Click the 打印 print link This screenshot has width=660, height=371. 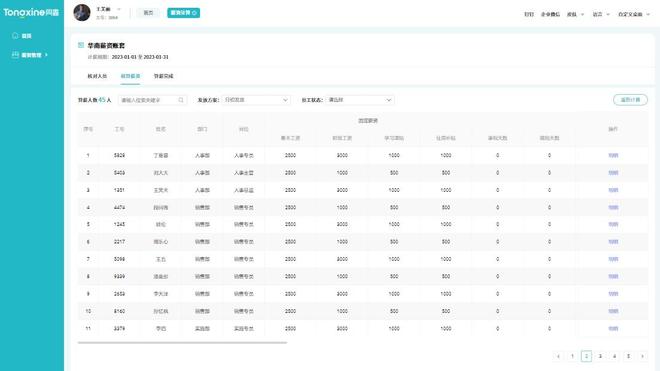[529, 14]
